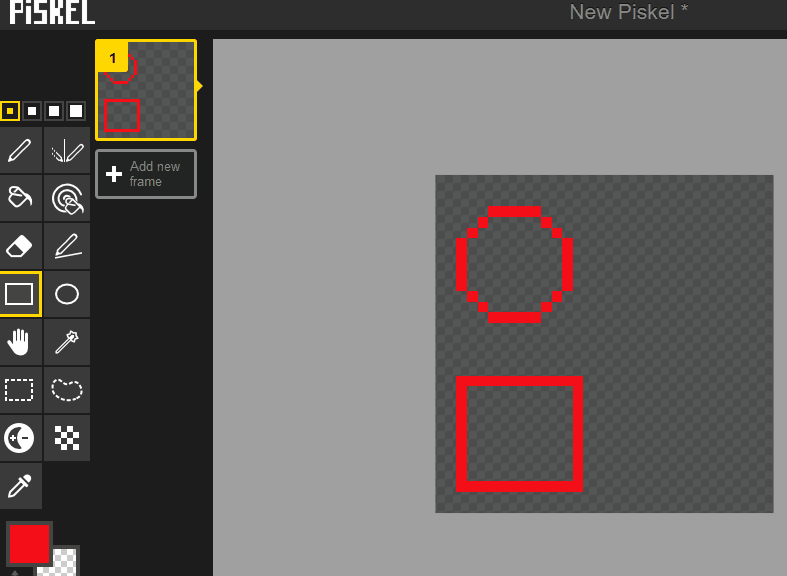Activate the Eraser tool

(x=20, y=246)
